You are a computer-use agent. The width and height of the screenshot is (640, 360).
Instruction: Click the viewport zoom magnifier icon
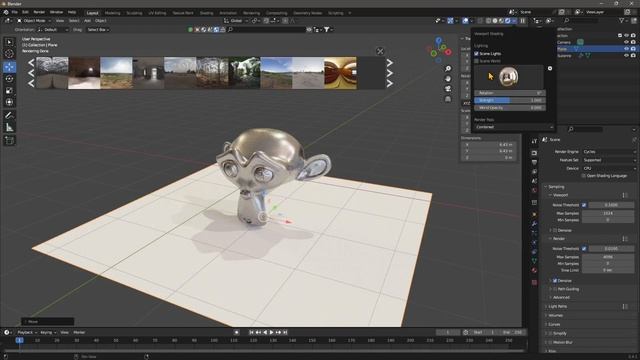pyautogui.click(x=448, y=68)
